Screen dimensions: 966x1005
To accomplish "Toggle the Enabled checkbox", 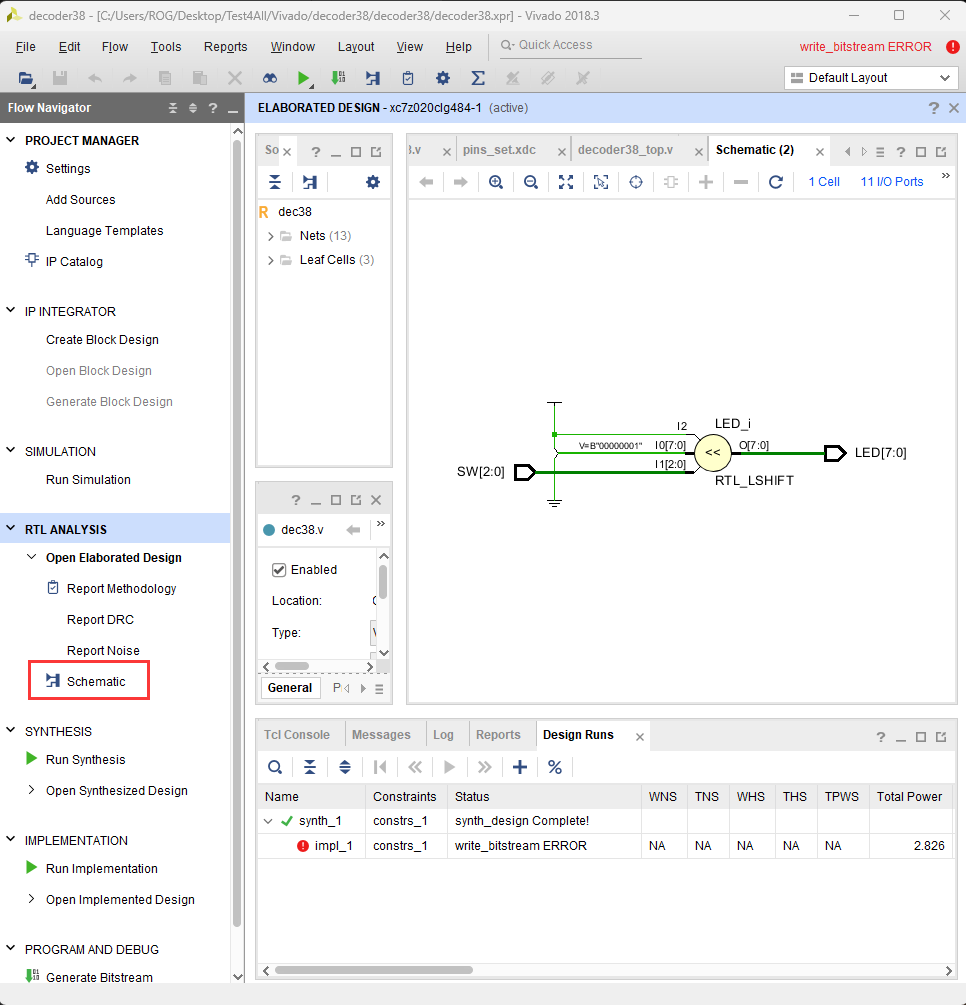I will (279, 570).
